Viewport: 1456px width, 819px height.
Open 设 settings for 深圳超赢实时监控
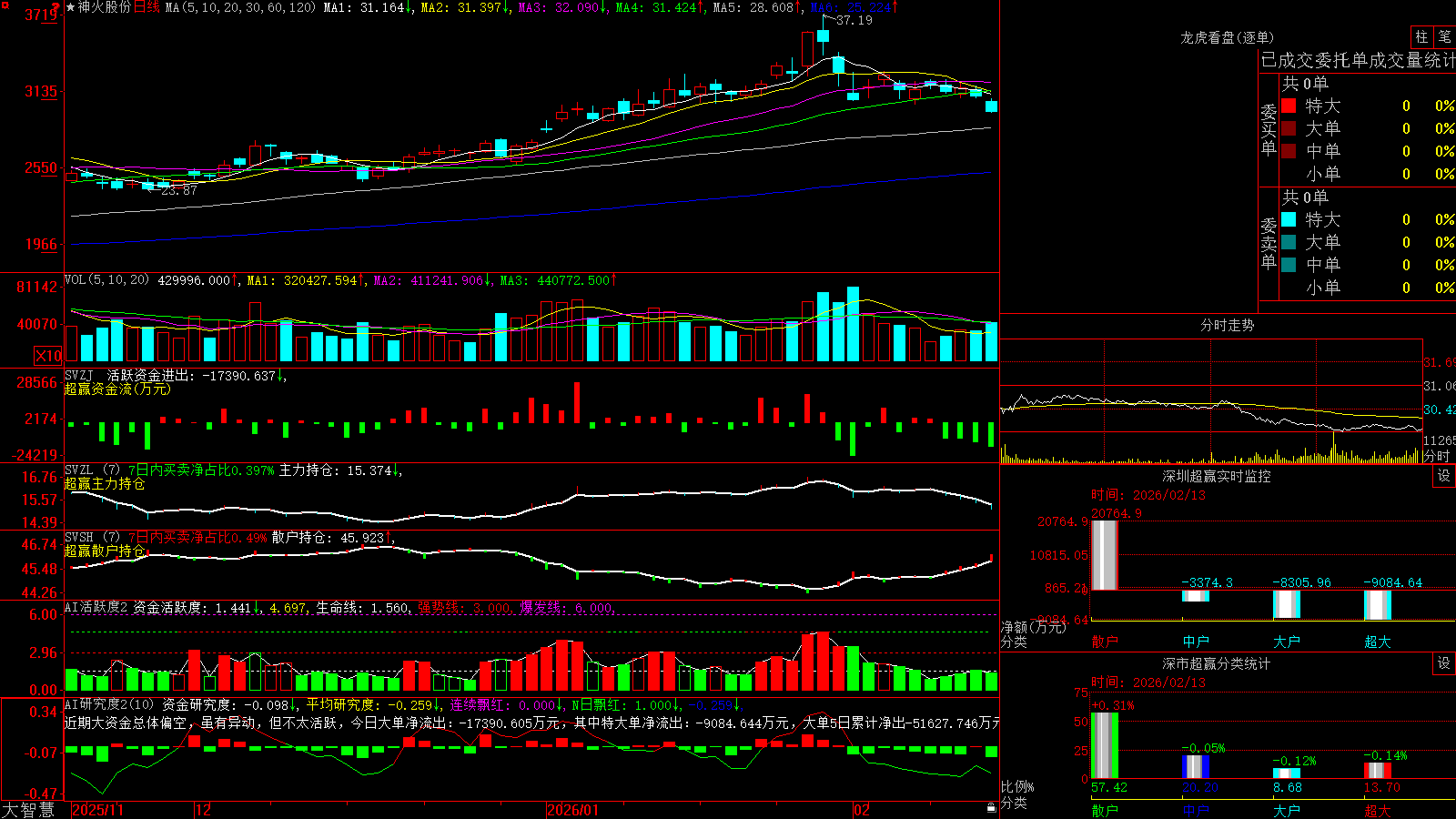[x=1444, y=476]
